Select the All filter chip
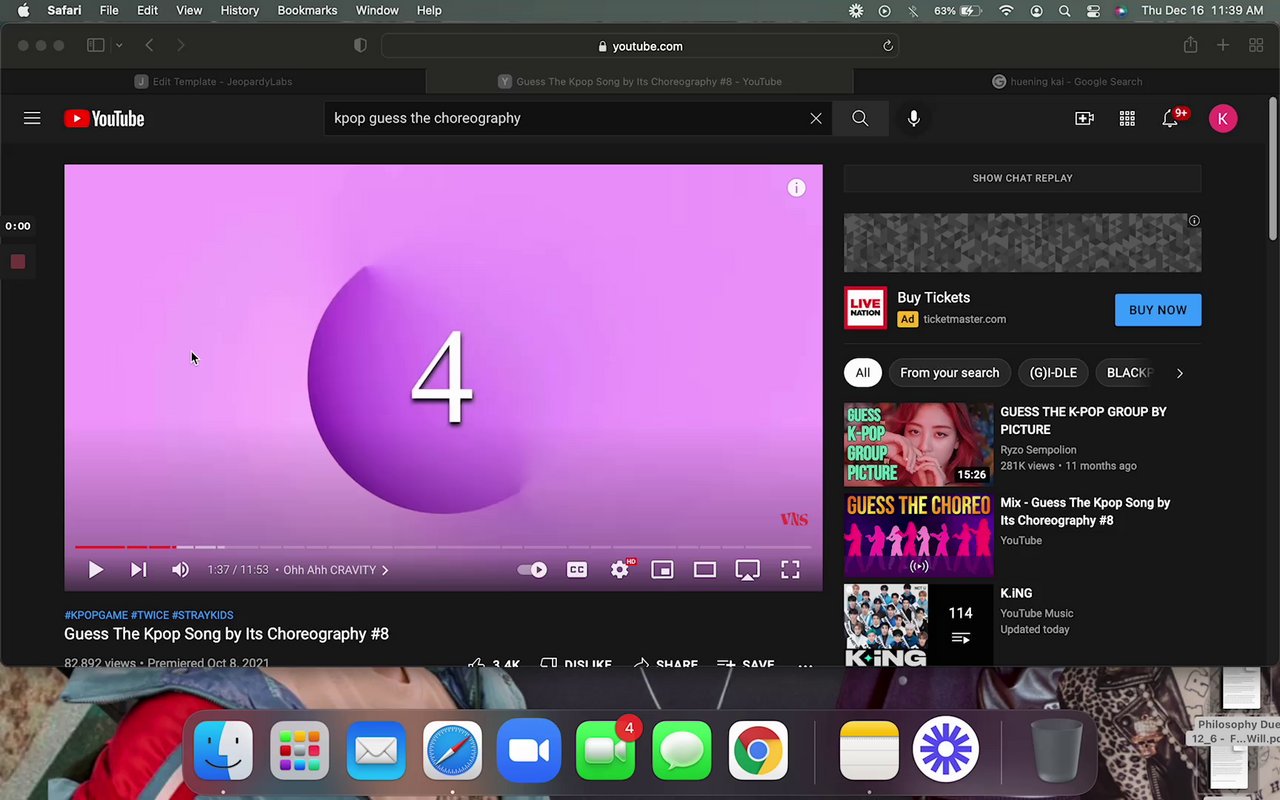Screen dimensions: 1280x800 click(862, 373)
